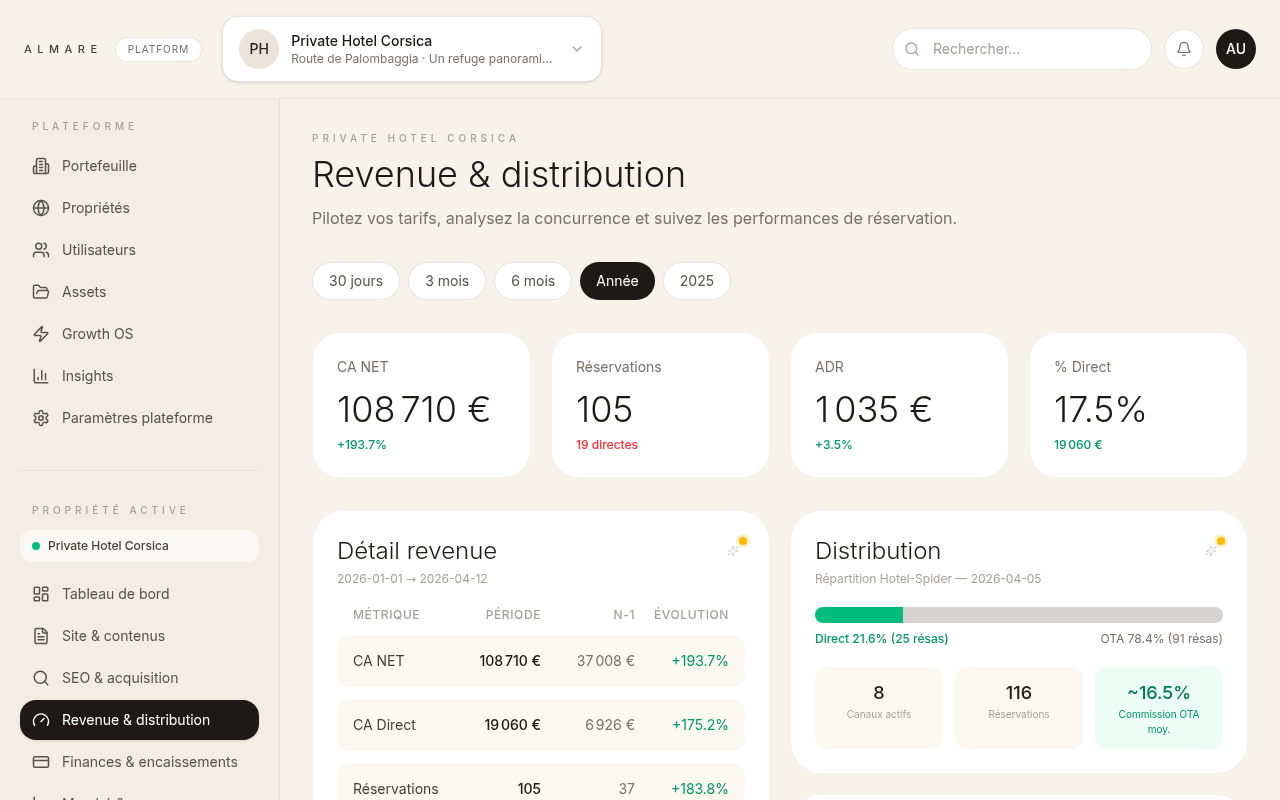
Task: Click the 37 008 € N-1 value
Action: click(x=606, y=661)
